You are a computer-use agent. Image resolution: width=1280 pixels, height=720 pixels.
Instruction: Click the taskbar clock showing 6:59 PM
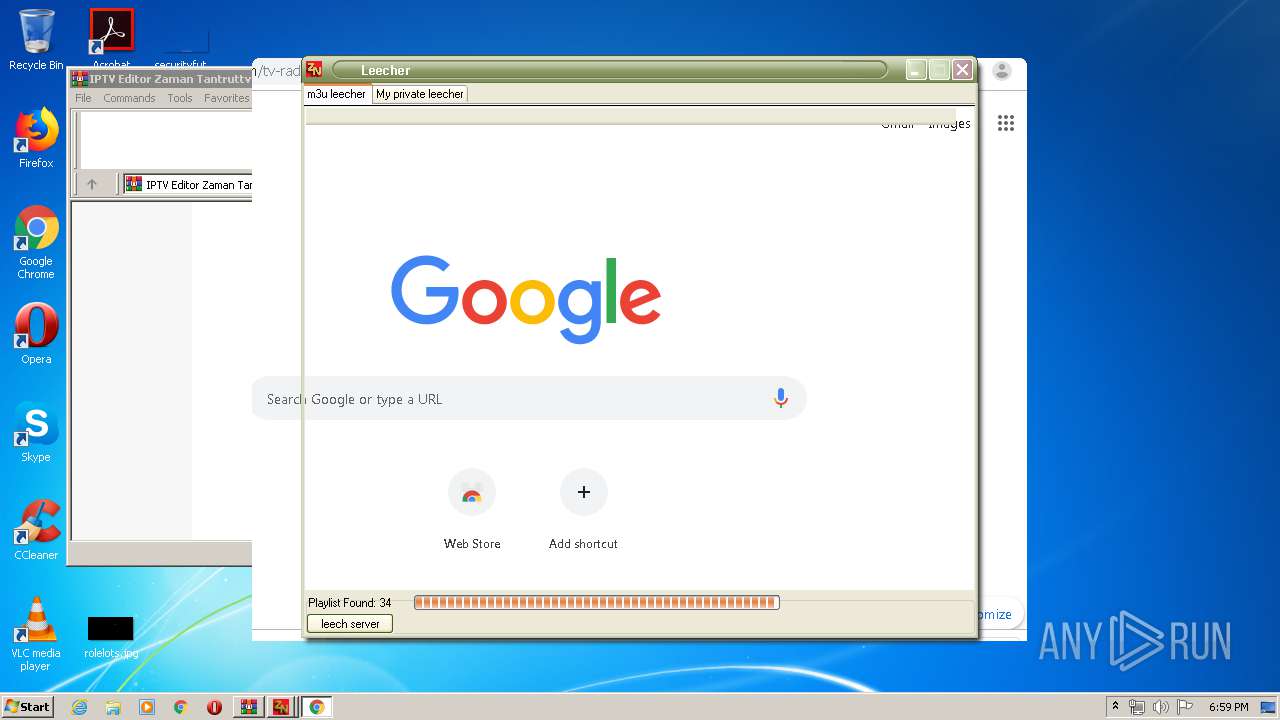(x=1228, y=707)
